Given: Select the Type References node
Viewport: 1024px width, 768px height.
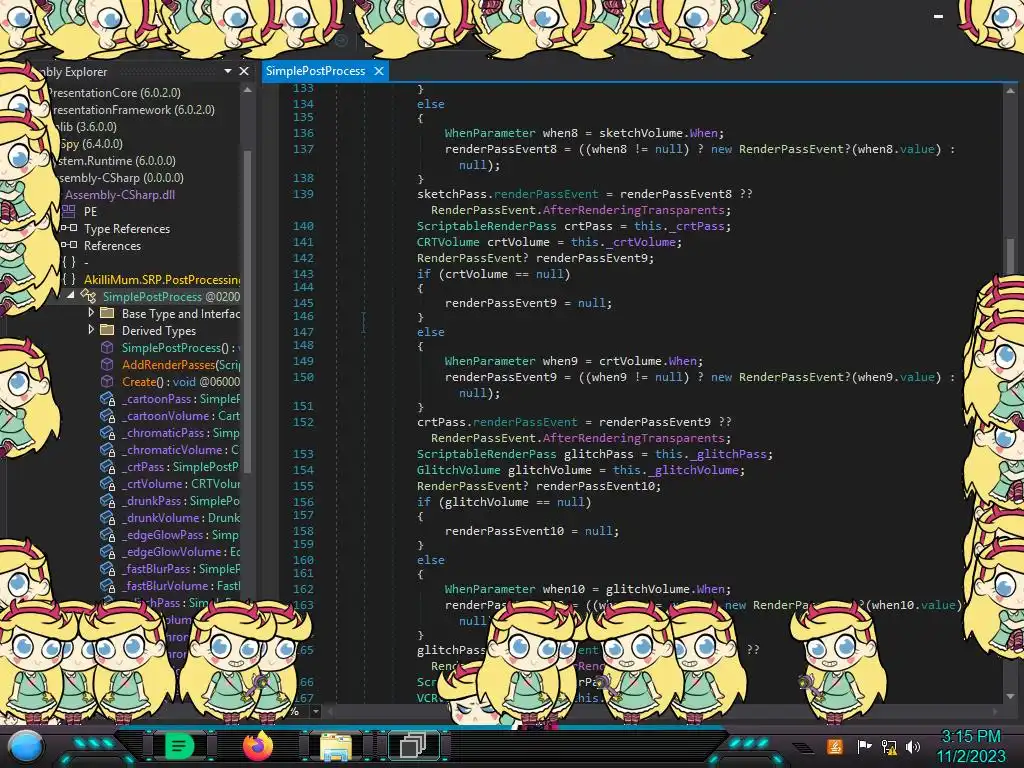Looking at the screenshot, I should pos(127,229).
